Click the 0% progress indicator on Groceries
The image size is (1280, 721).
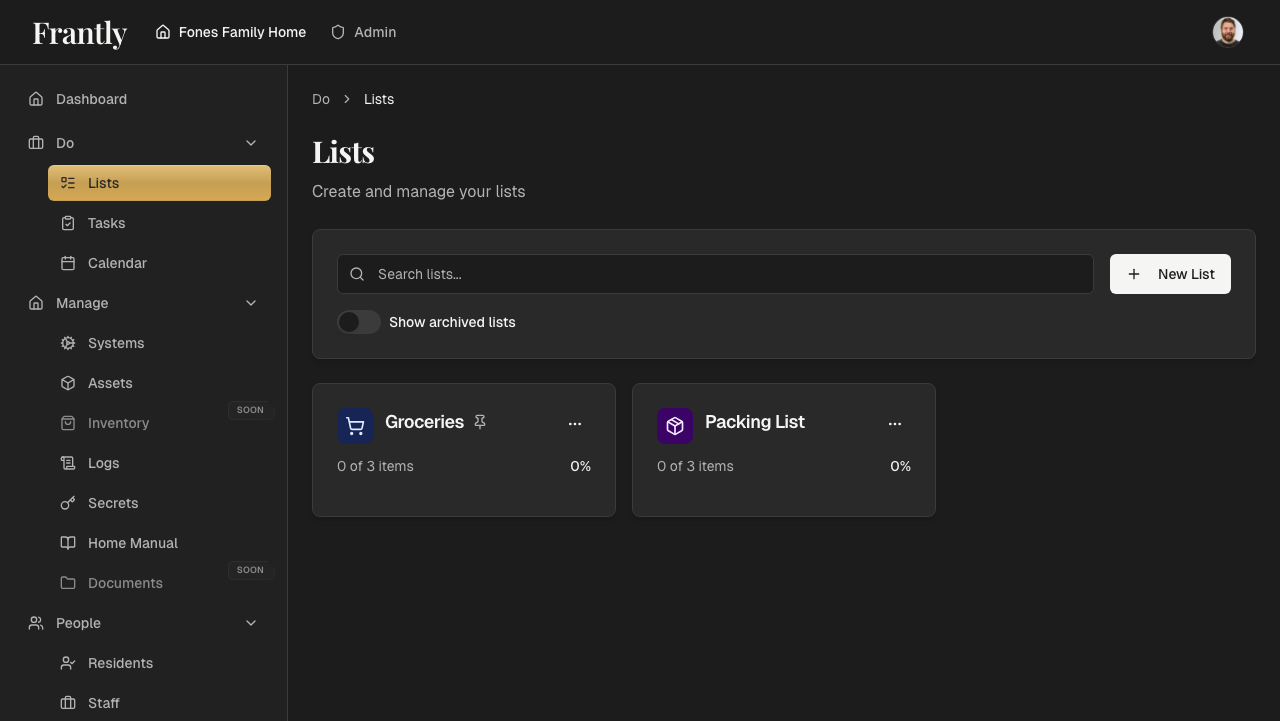[x=580, y=466]
